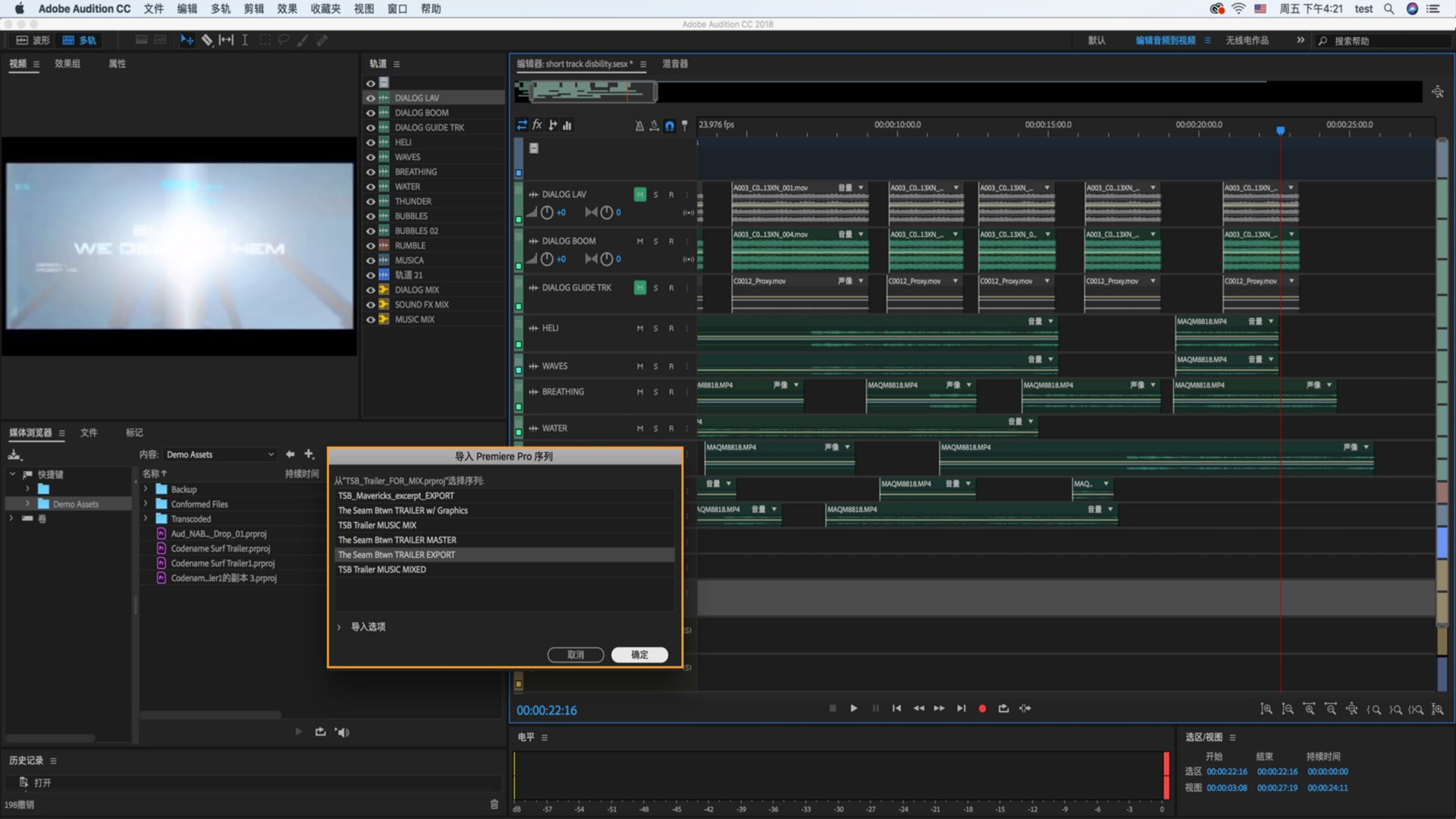Toggle loop playback in the transport bar
The width and height of the screenshot is (1456, 819).
(1003, 708)
